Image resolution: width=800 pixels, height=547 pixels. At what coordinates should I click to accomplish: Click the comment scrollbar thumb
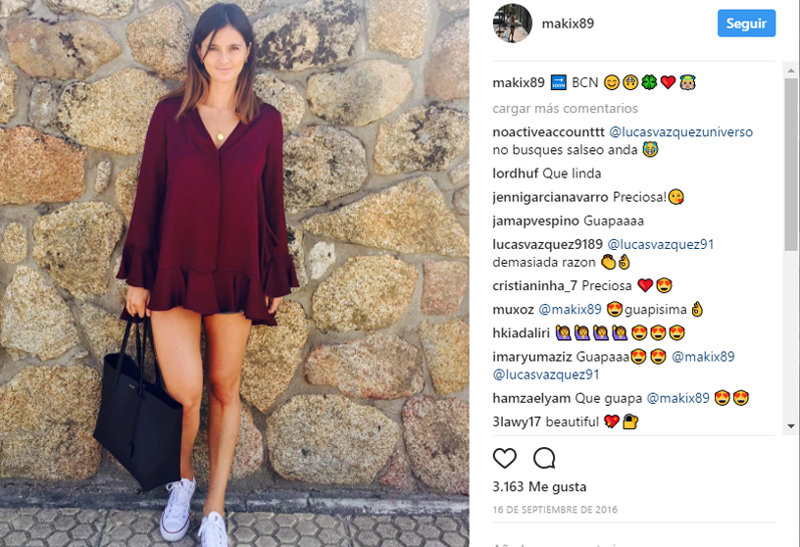[791, 163]
